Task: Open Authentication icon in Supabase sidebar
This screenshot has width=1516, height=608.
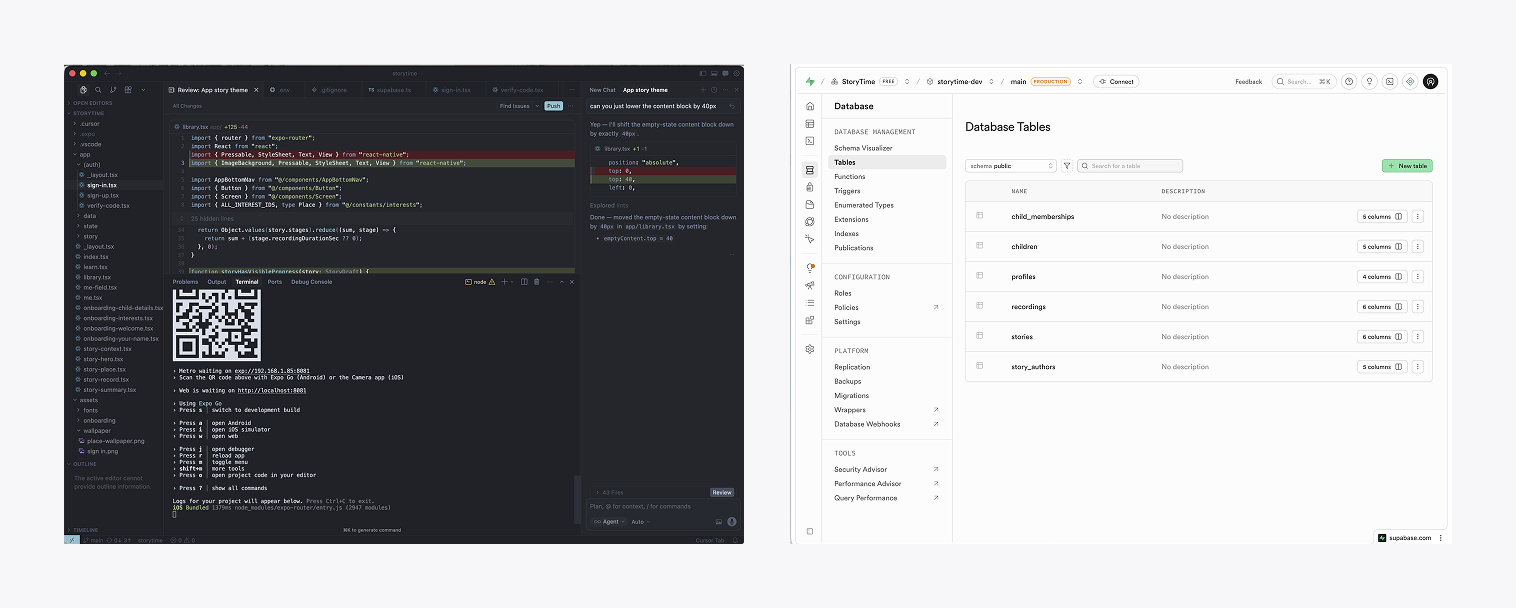Action: pos(810,187)
